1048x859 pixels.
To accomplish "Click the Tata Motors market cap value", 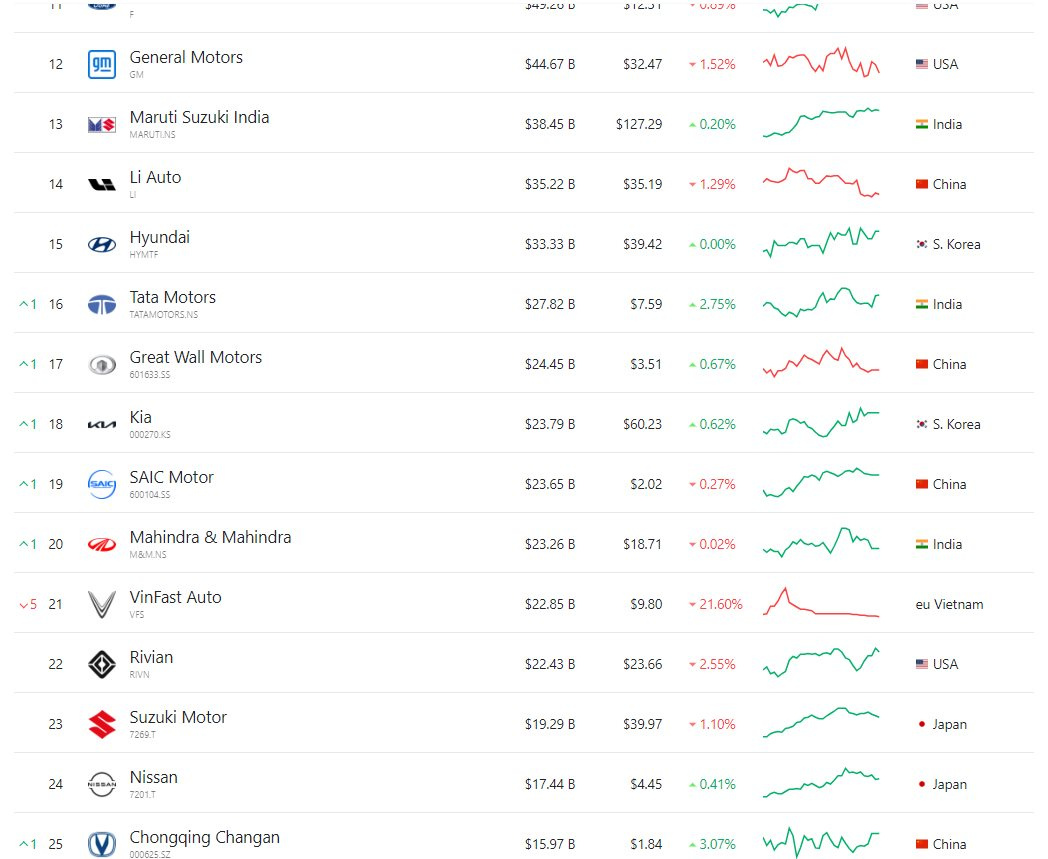I will pos(550,304).
